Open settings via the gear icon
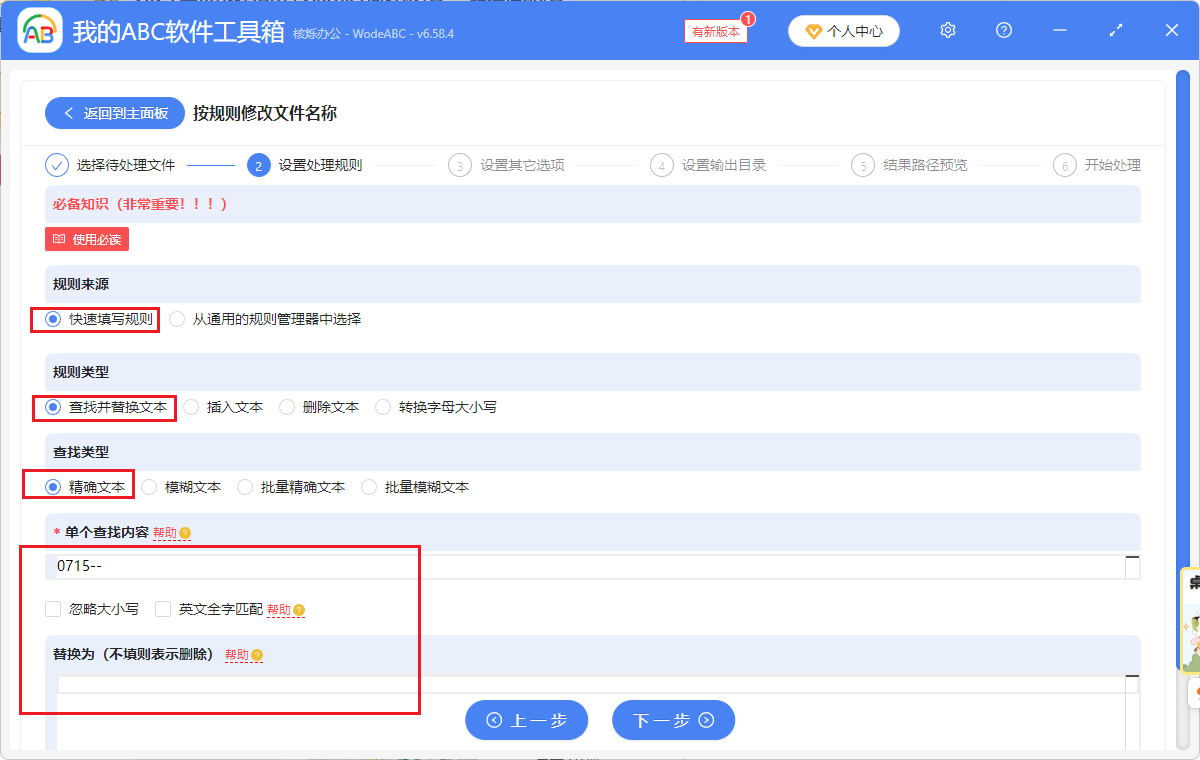This screenshot has width=1200, height=760. coord(947,30)
